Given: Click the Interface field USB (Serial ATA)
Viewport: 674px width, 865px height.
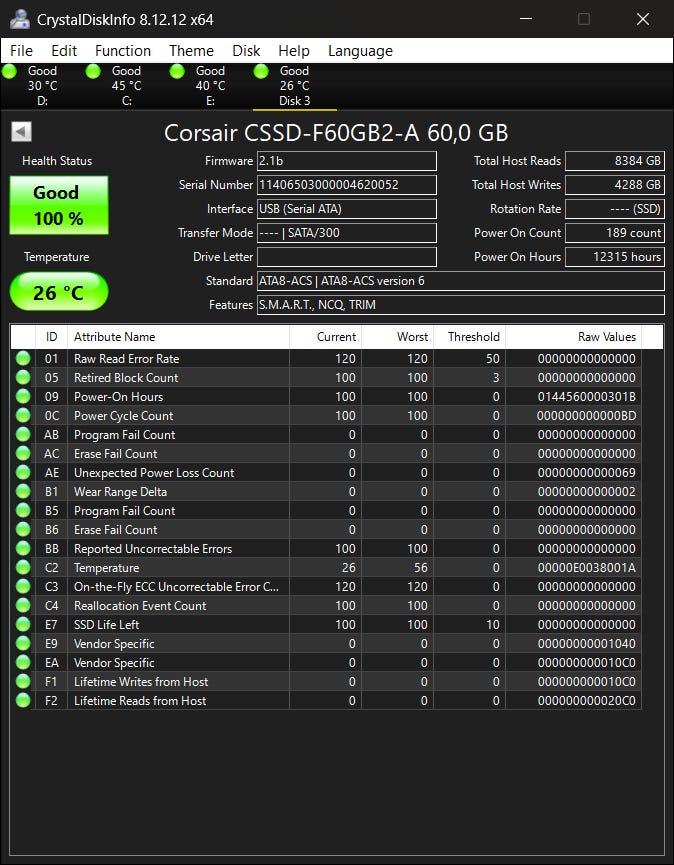Looking at the screenshot, I should (x=346, y=209).
